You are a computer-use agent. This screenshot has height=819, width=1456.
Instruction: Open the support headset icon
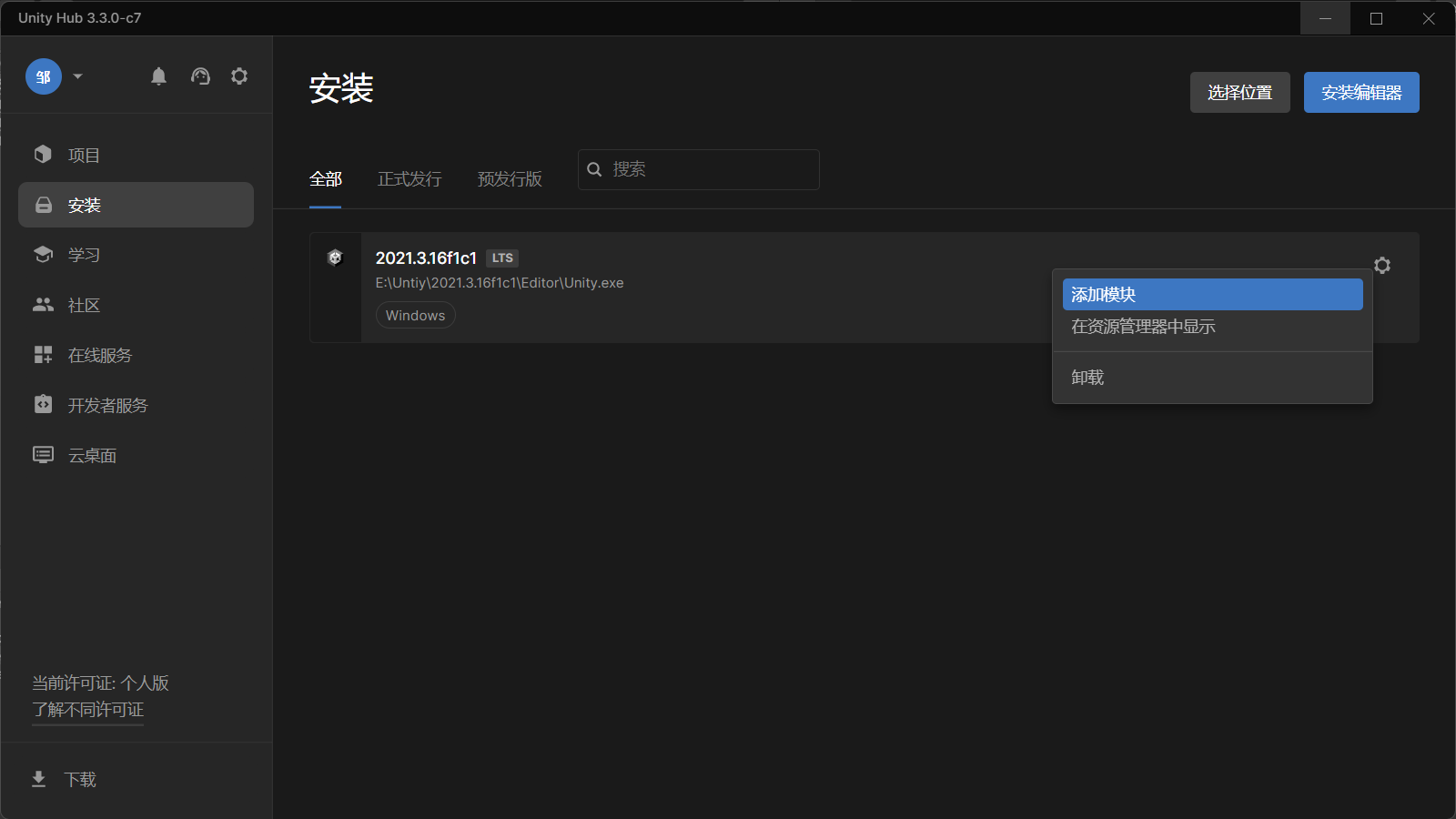pyautogui.click(x=200, y=76)
